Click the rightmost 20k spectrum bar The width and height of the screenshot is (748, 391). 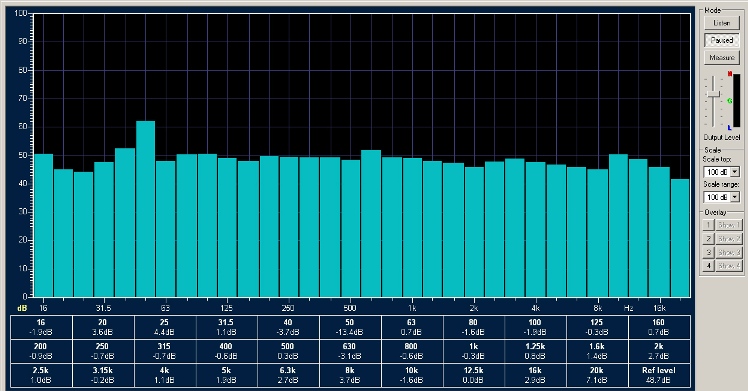click(680, 238)
